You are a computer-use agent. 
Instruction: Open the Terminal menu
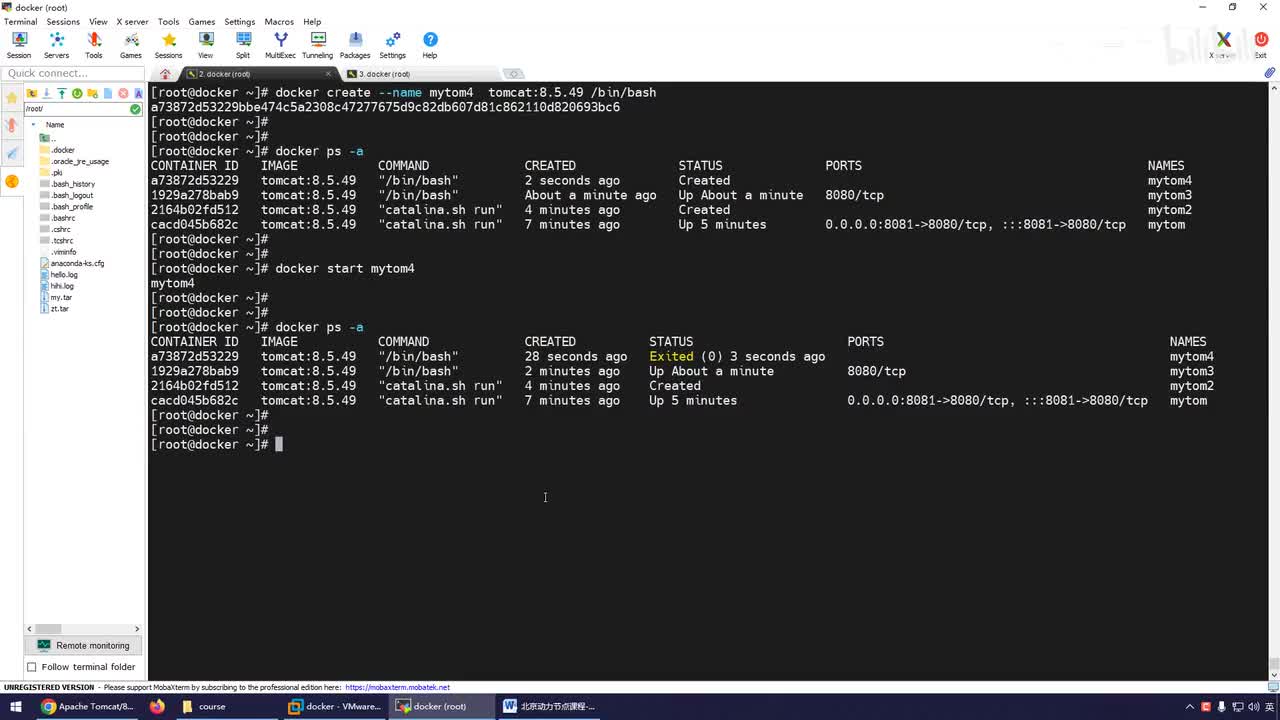click(x=20, y=21)
